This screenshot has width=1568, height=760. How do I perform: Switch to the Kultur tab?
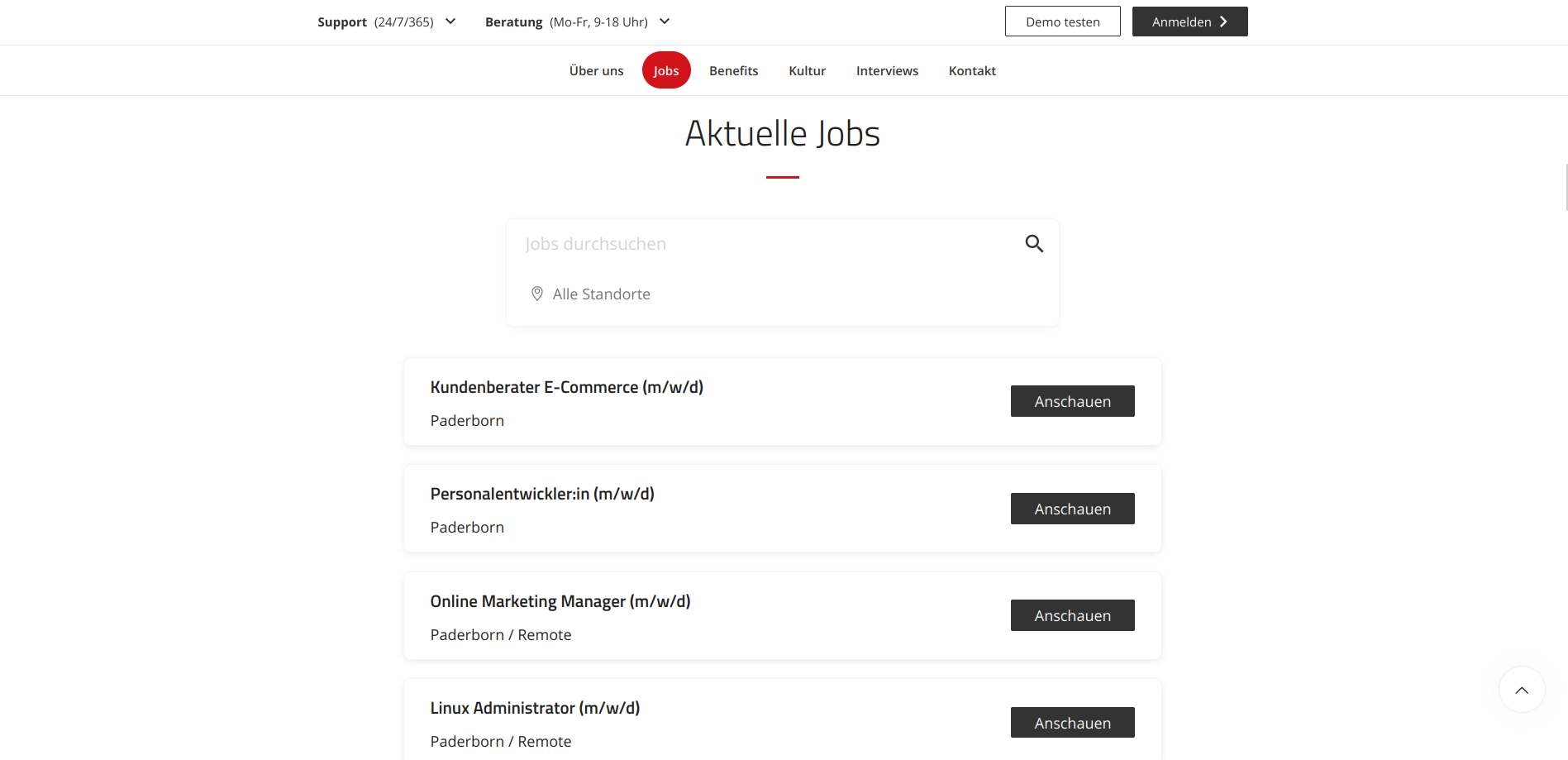(x=807, y=71)
